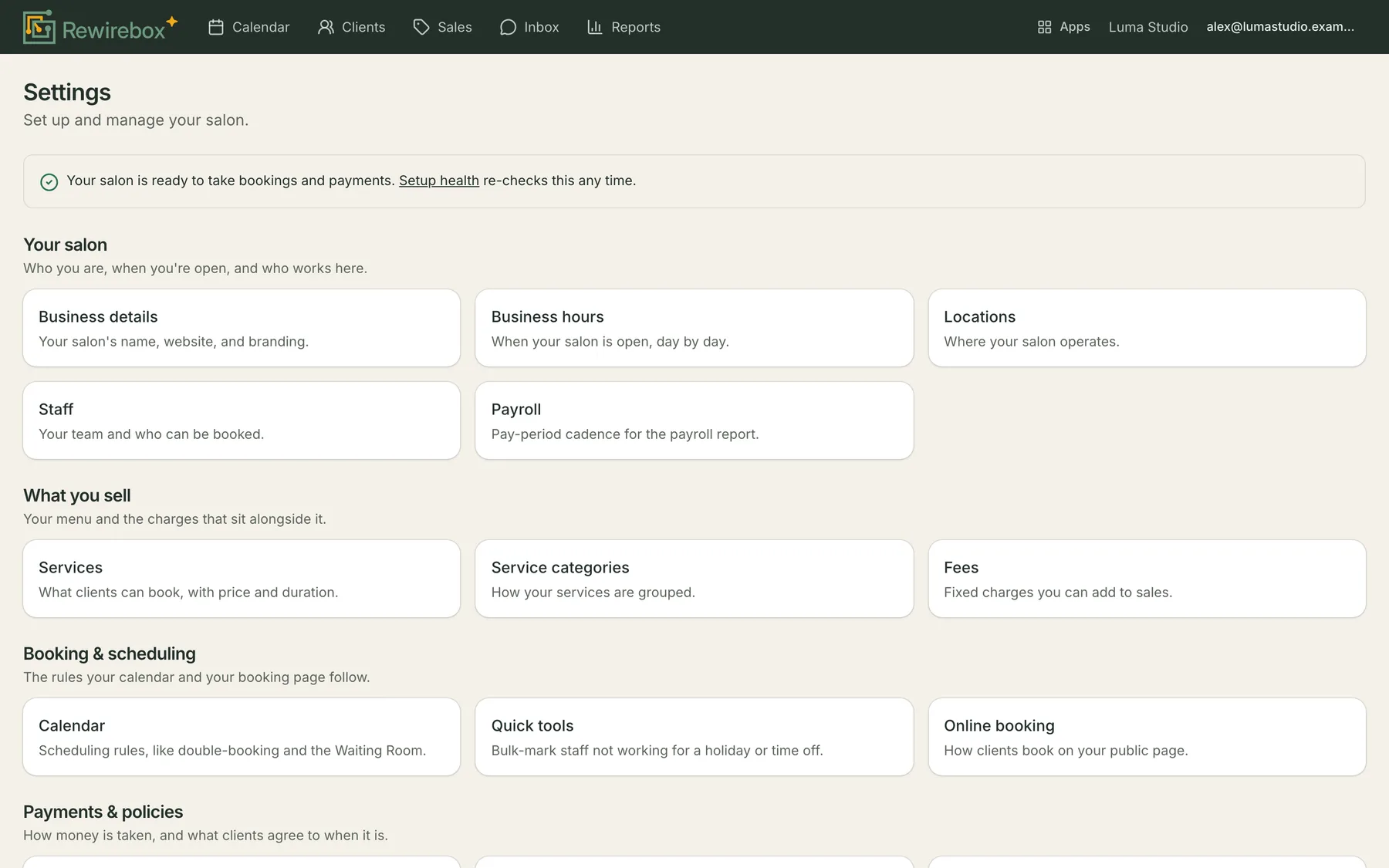Screen dimensions: 1389x868
Task: Click the Settings page heading
Action: 67,92
